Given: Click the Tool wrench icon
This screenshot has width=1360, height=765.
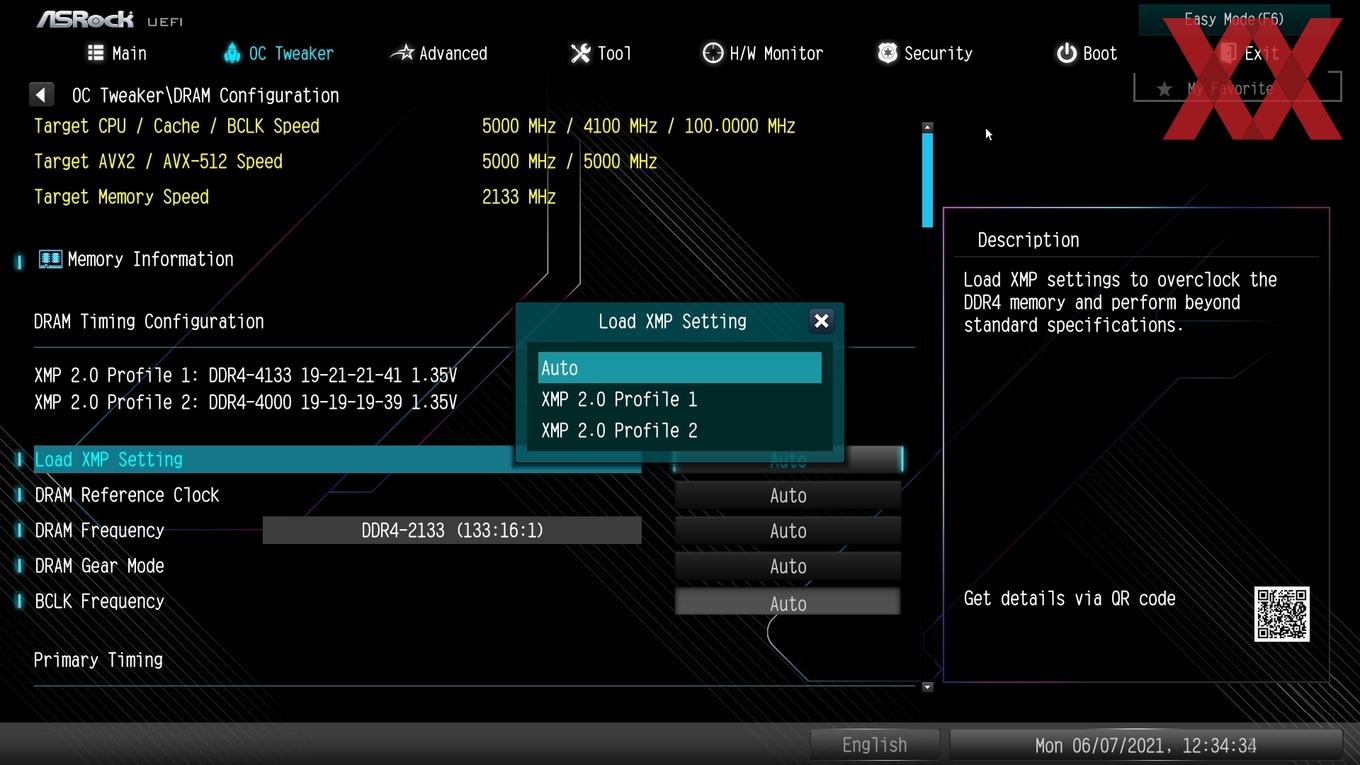Looking at the screenshot, I should [x=580, y=53].
